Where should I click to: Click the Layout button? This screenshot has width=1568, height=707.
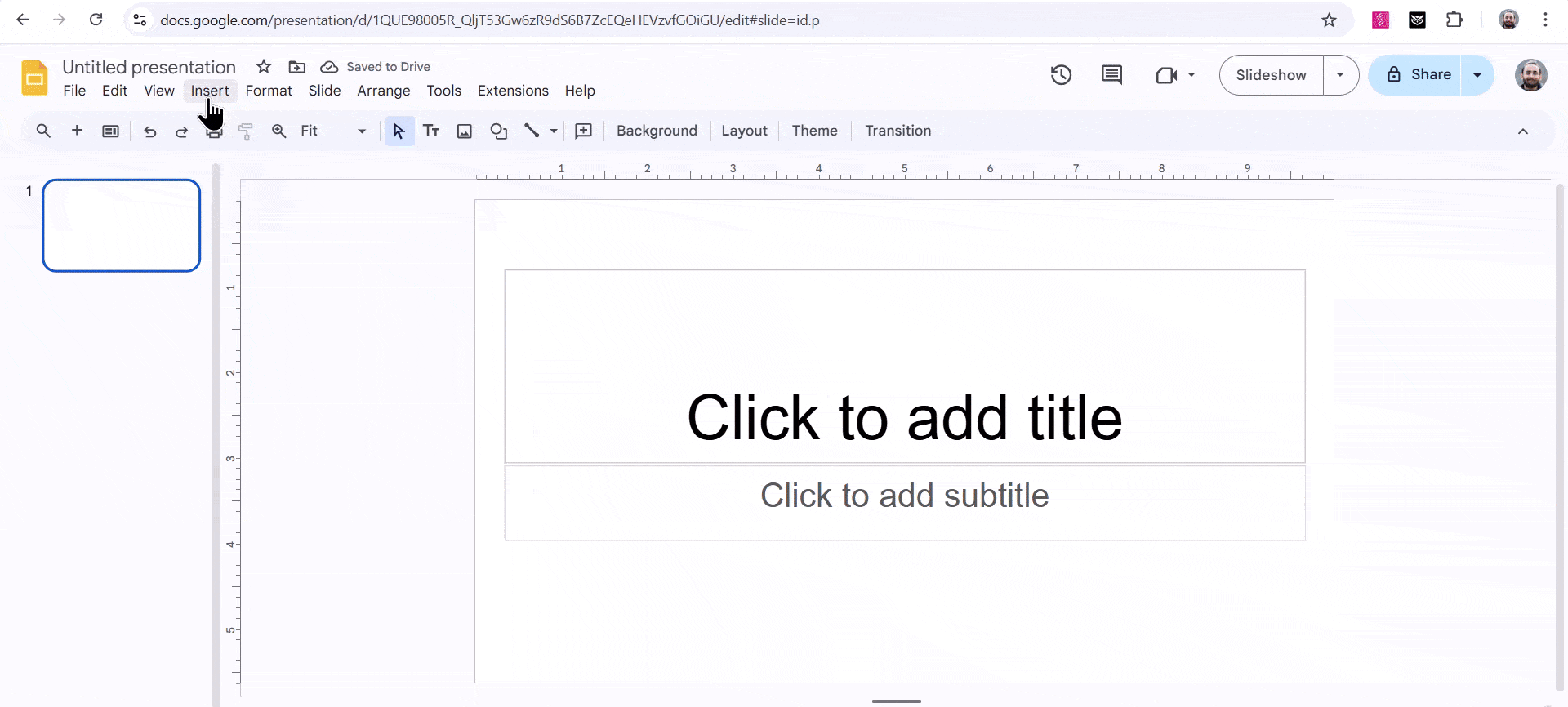coord(744,131)
